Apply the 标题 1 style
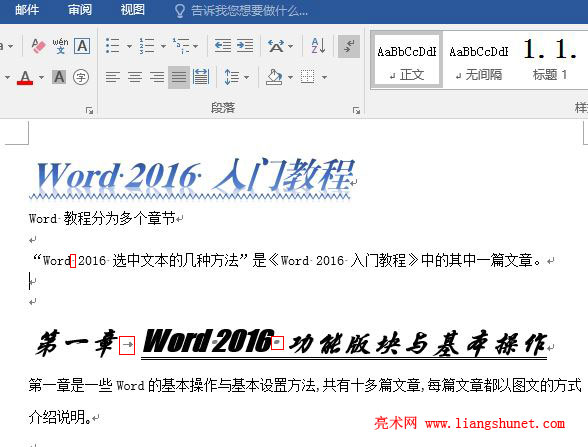Viewport: 588px width, 447px height. (x=550, y=60)
